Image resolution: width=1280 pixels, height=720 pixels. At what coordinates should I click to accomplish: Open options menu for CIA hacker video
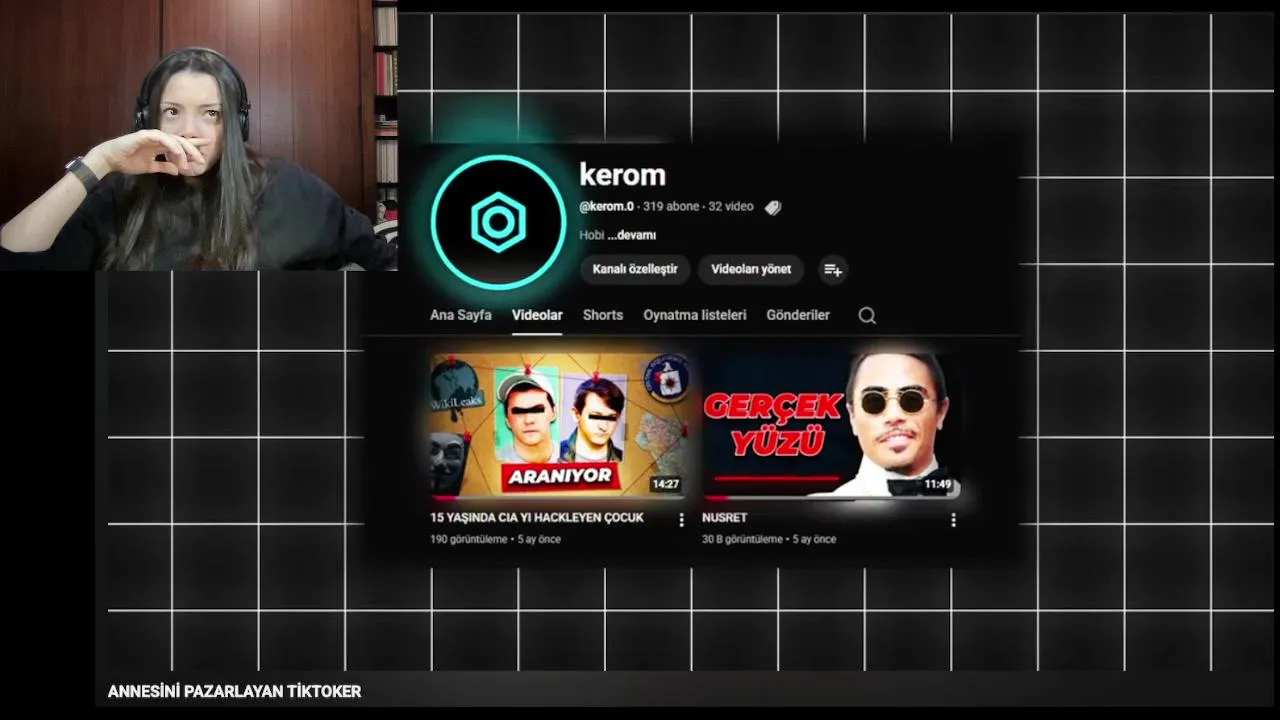[681, 520]
